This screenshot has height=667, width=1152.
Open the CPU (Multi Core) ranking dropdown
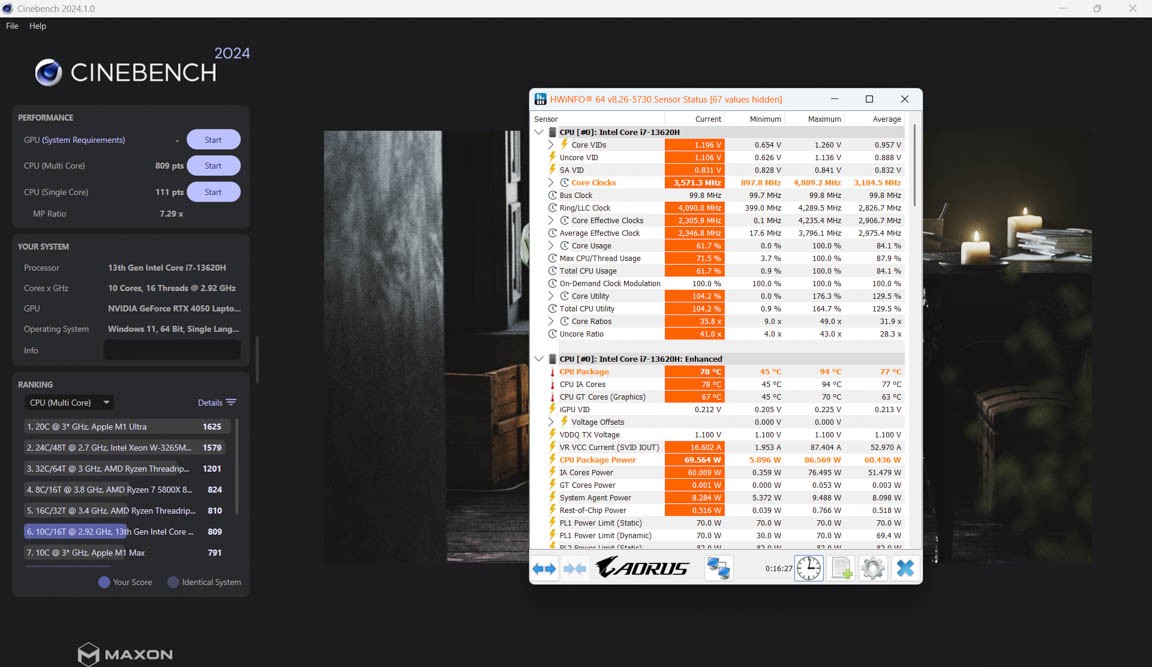point(69,403)
